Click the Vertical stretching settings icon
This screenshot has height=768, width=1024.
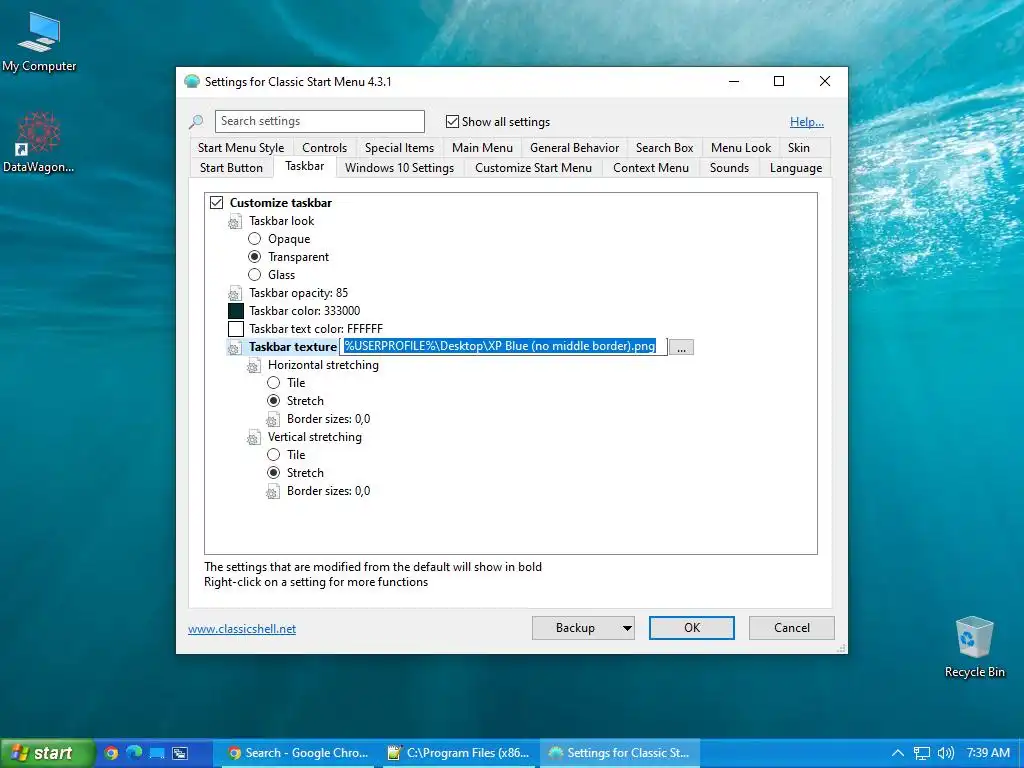coord(253,438)
